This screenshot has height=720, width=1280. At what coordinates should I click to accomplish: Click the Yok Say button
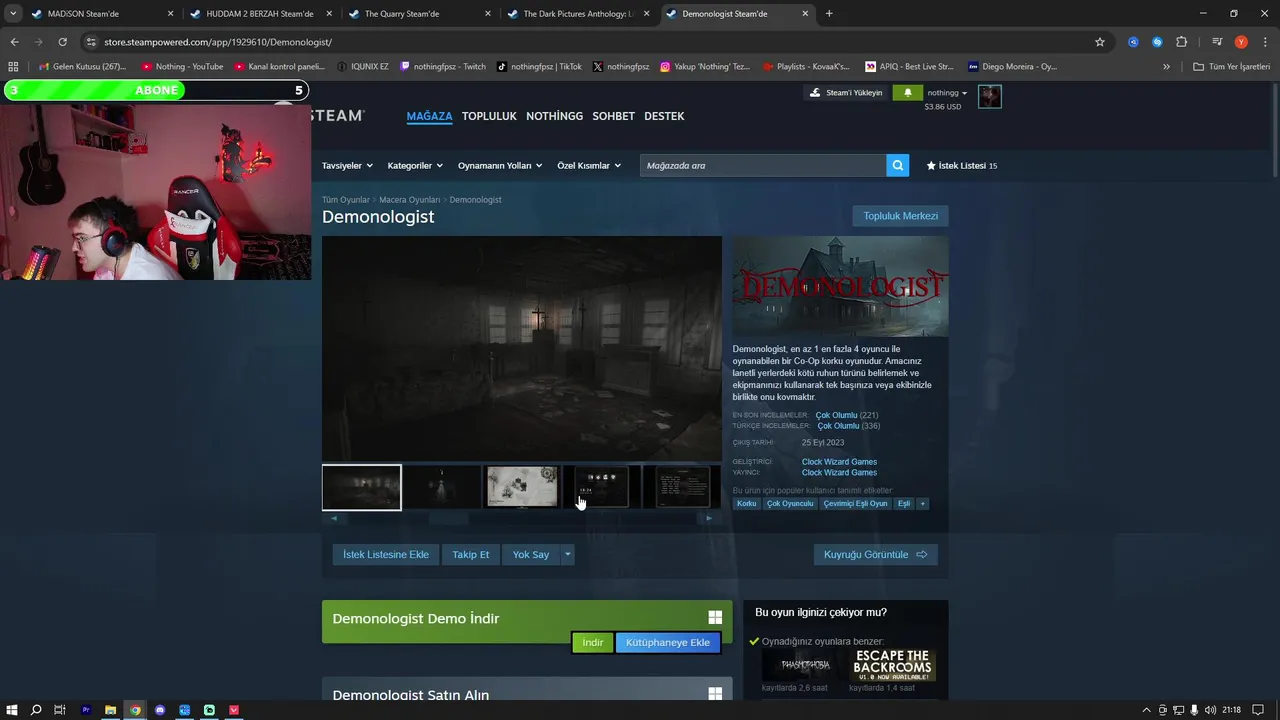[531, 554]
